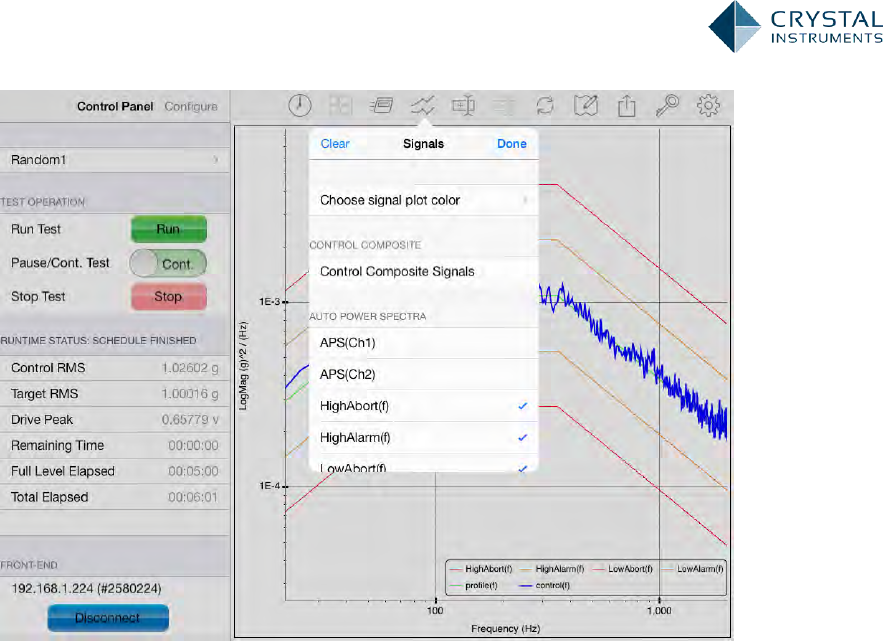The image size is (883, 641).
Task: Click the key toolbar icon
Action: click(667, 105)
